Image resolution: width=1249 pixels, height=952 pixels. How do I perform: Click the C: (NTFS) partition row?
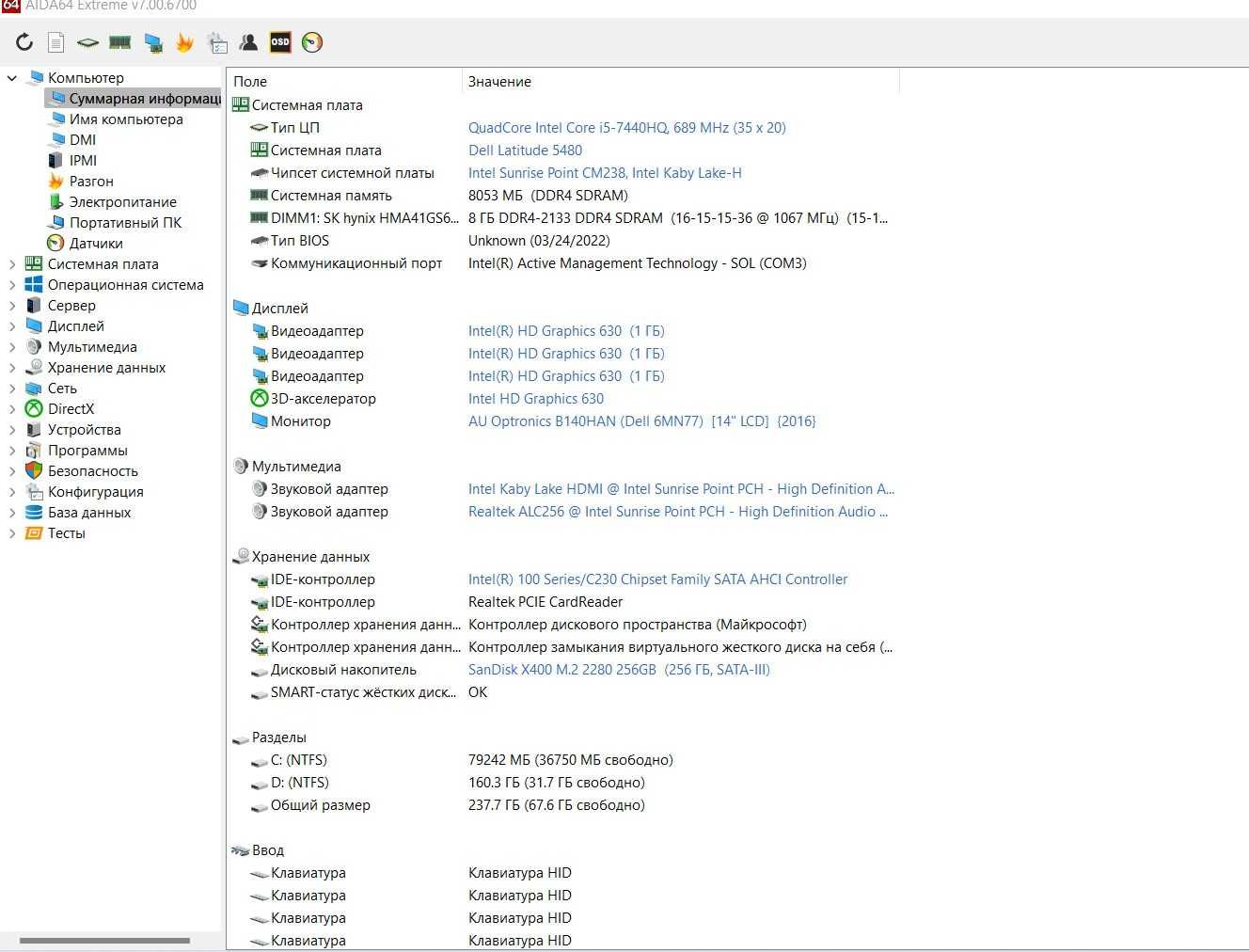pos(564,760)
